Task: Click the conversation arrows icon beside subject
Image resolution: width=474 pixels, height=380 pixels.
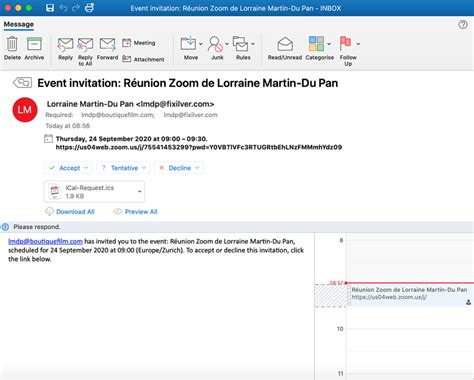Action: point(22,82)
